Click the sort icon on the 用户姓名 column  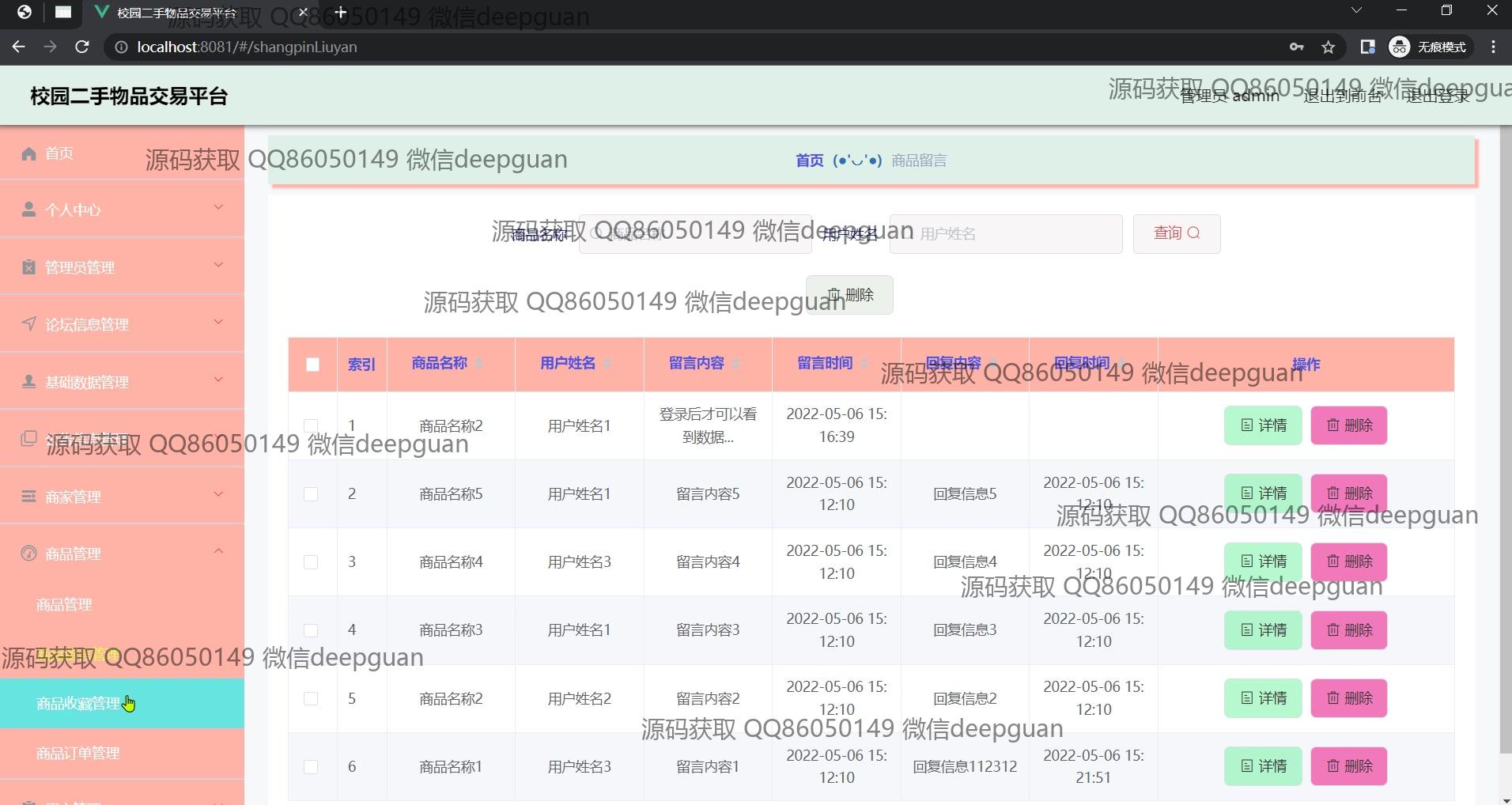(x=607, y=364)
